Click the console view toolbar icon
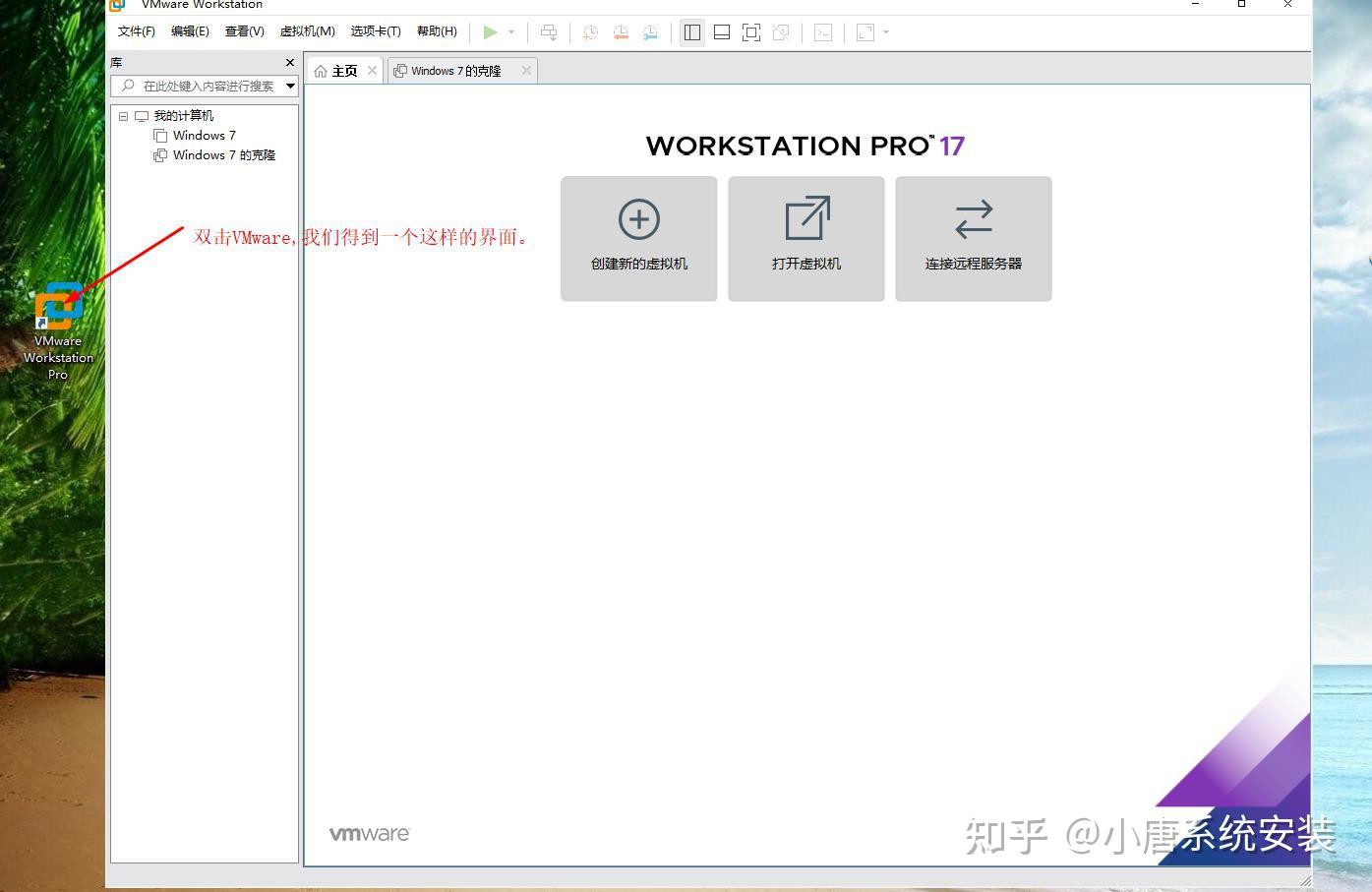 823,32
